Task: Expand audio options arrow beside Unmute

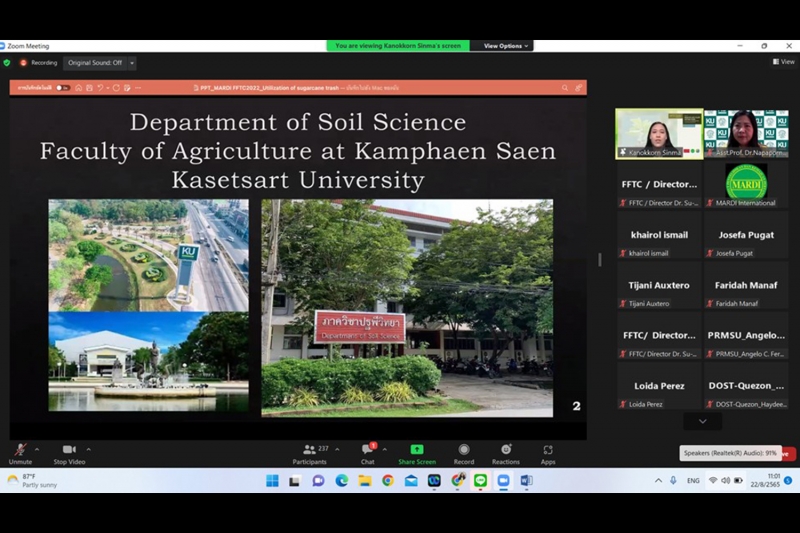Action: (38, 449)
